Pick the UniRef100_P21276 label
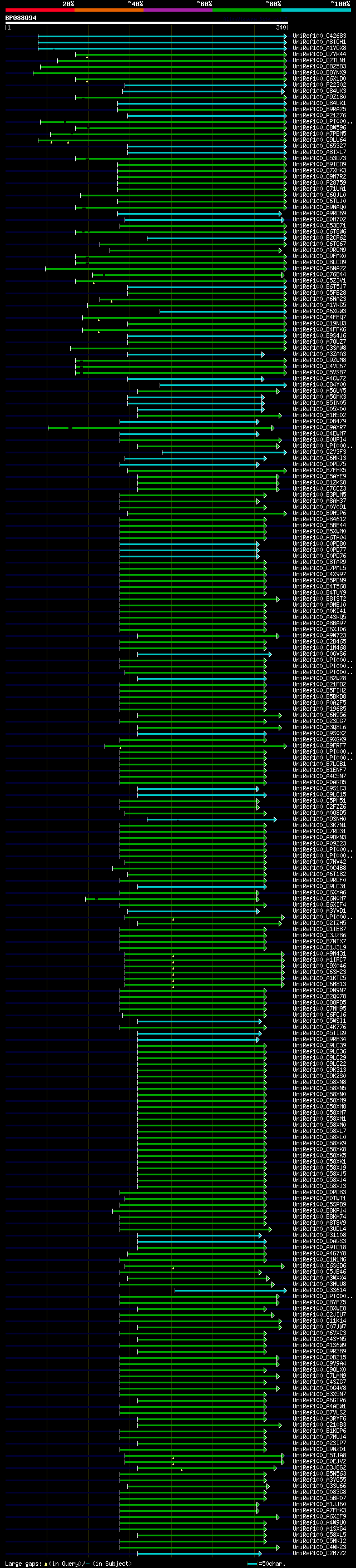 [319, 115]
